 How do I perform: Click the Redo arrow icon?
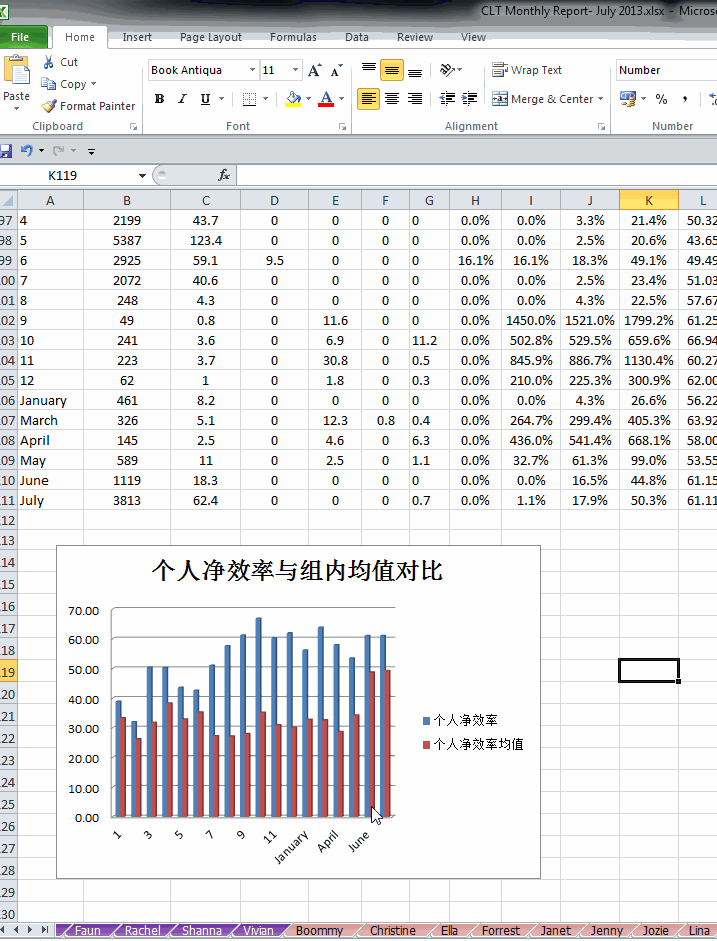pos(58,151)
